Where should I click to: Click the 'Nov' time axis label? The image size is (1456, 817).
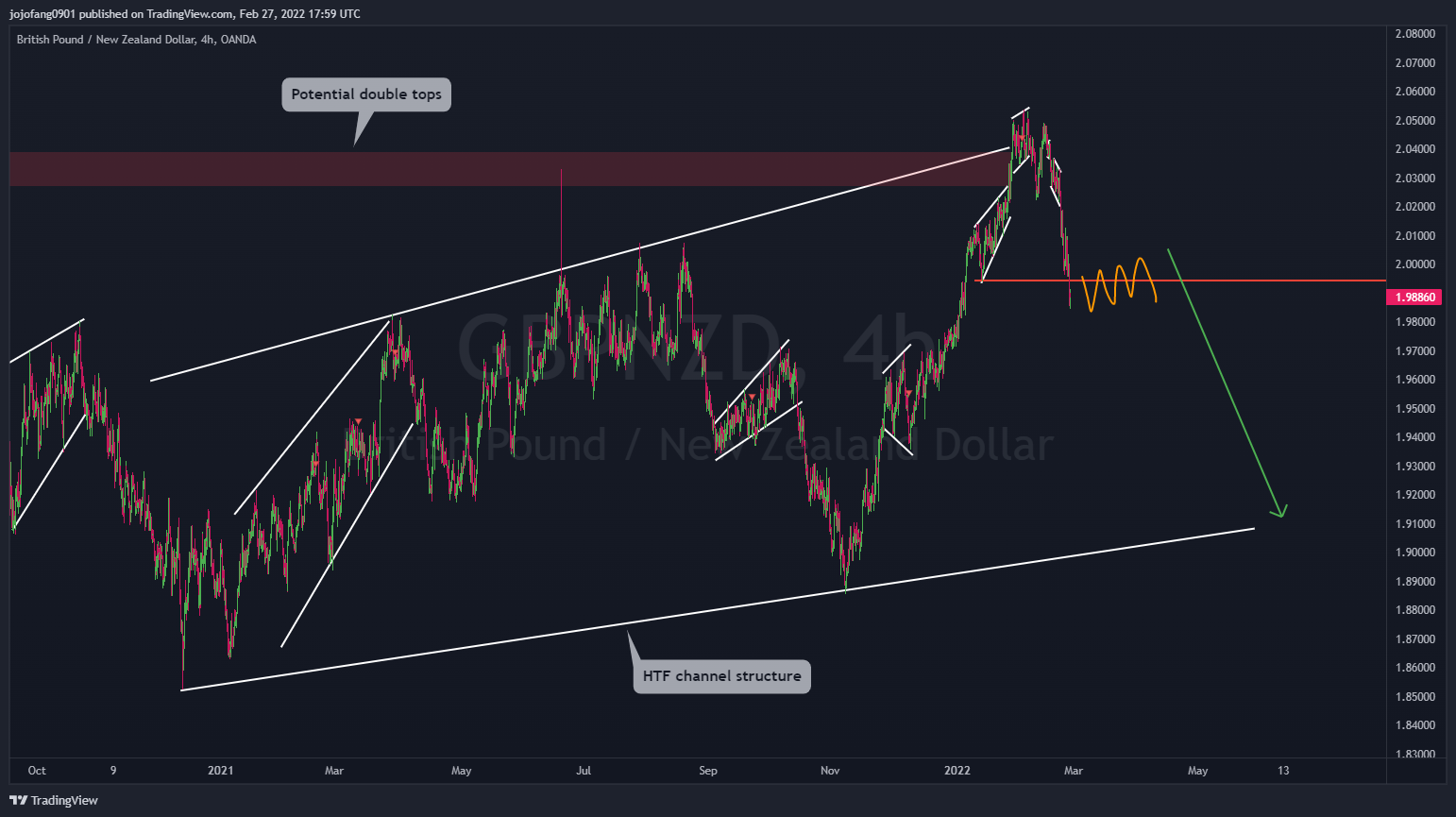coord(830,771)
